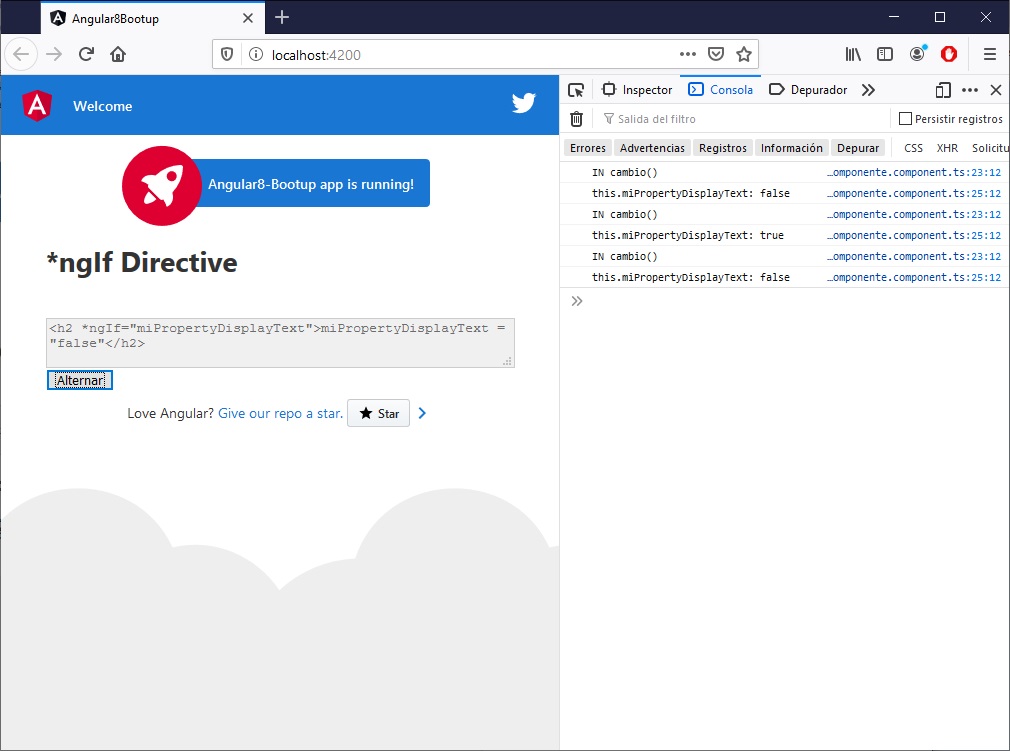Image resolution: width=1010 pixels, height=751 pixels.
Task: Click the Alternar button
Action: (x=79, y=380)
